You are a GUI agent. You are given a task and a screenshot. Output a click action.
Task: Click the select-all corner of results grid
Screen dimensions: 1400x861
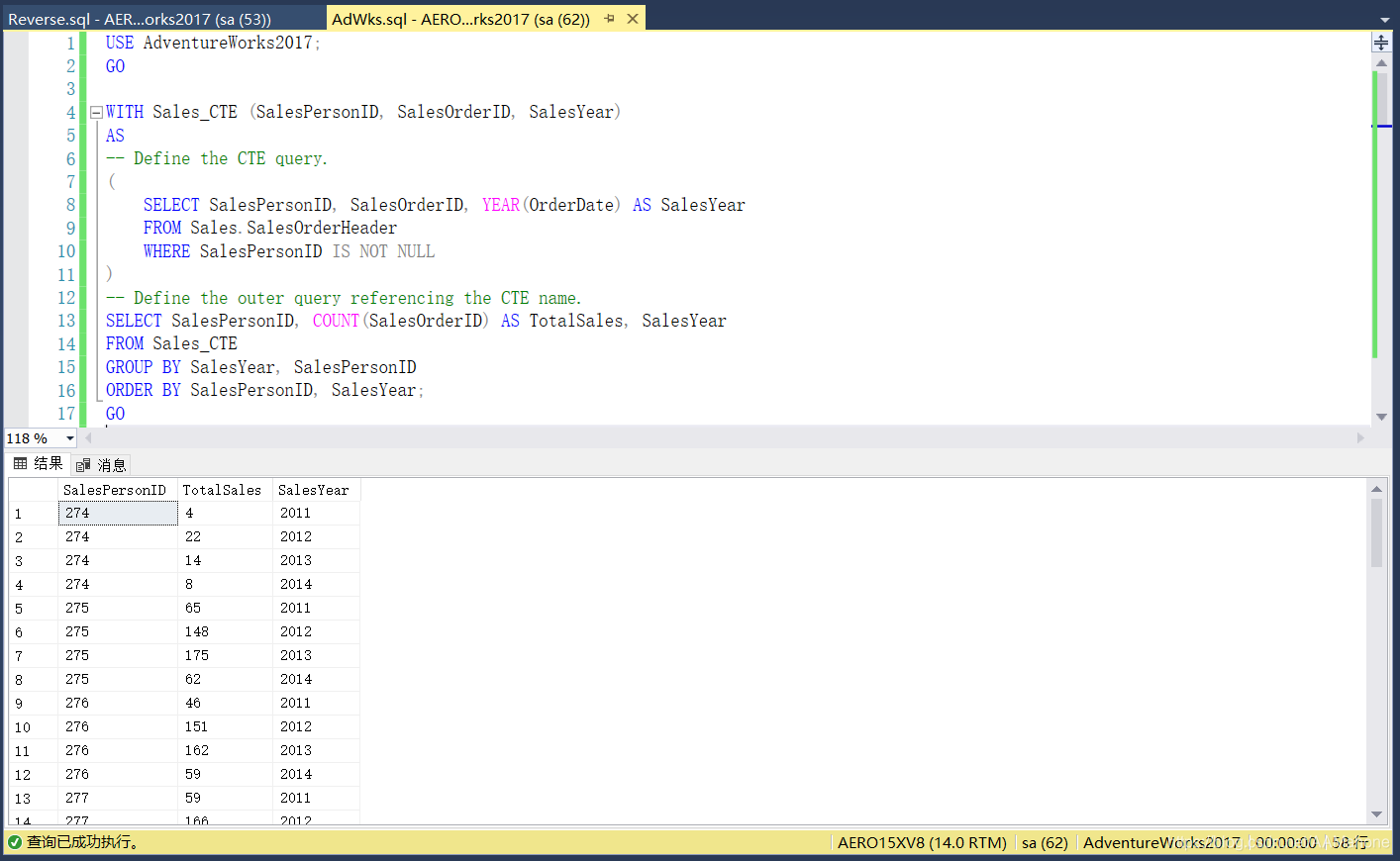click(x=34, y=490)
